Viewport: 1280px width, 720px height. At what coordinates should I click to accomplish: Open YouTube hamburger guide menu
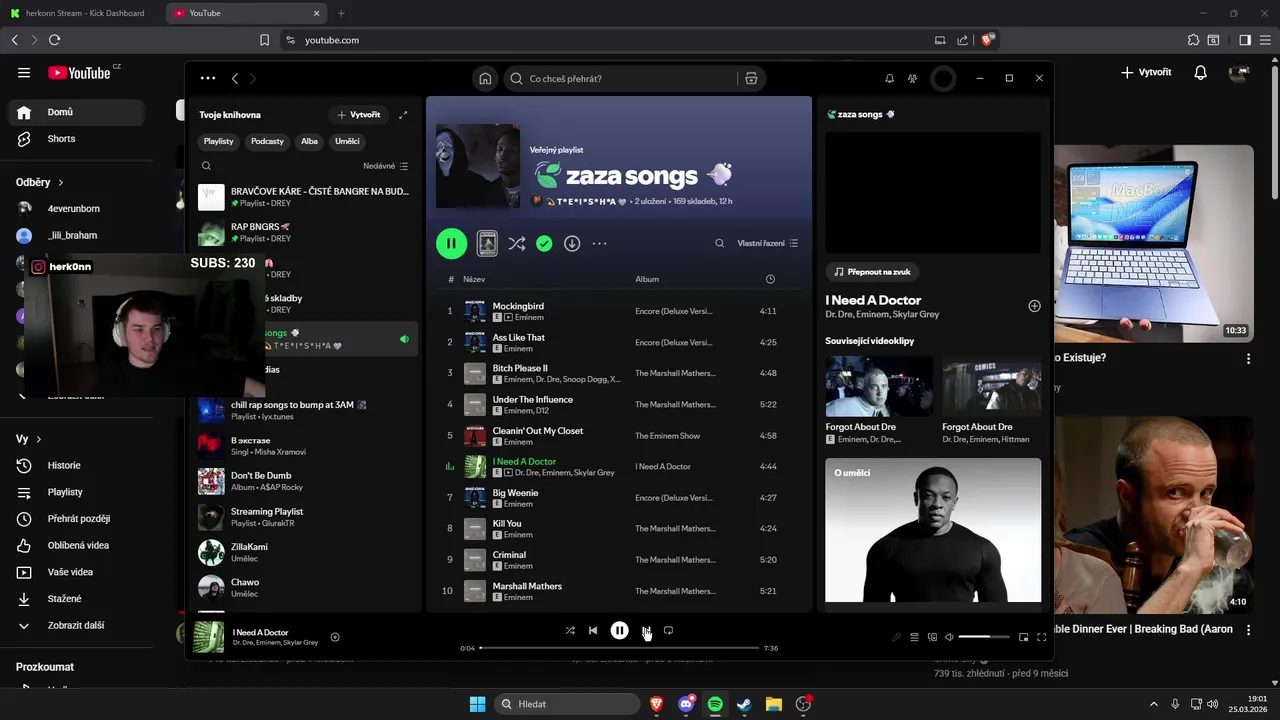point(24,73)
